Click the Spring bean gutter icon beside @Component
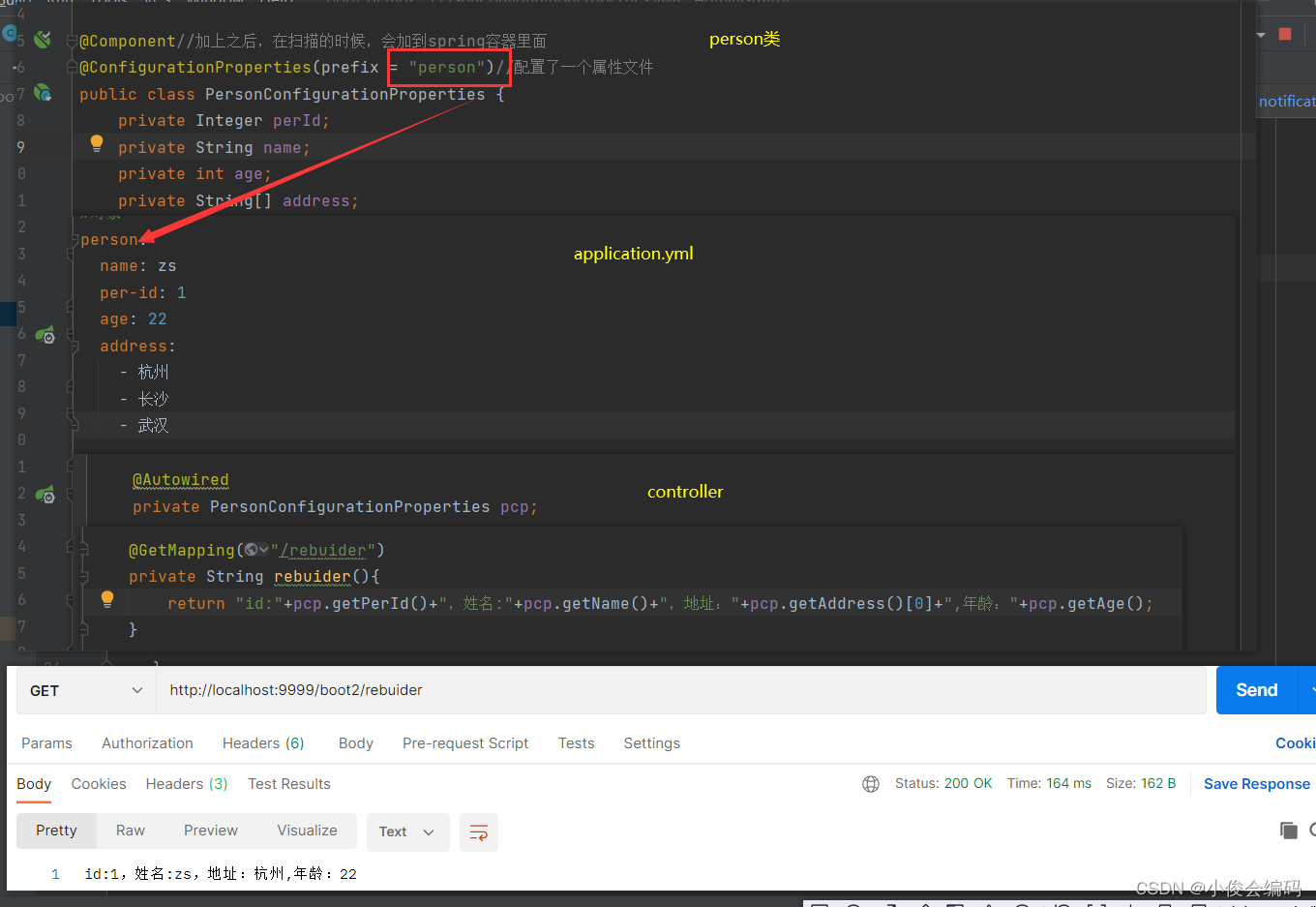This screenshot has width=1316, height=907. pyautogui.click(x=42, y=39)
